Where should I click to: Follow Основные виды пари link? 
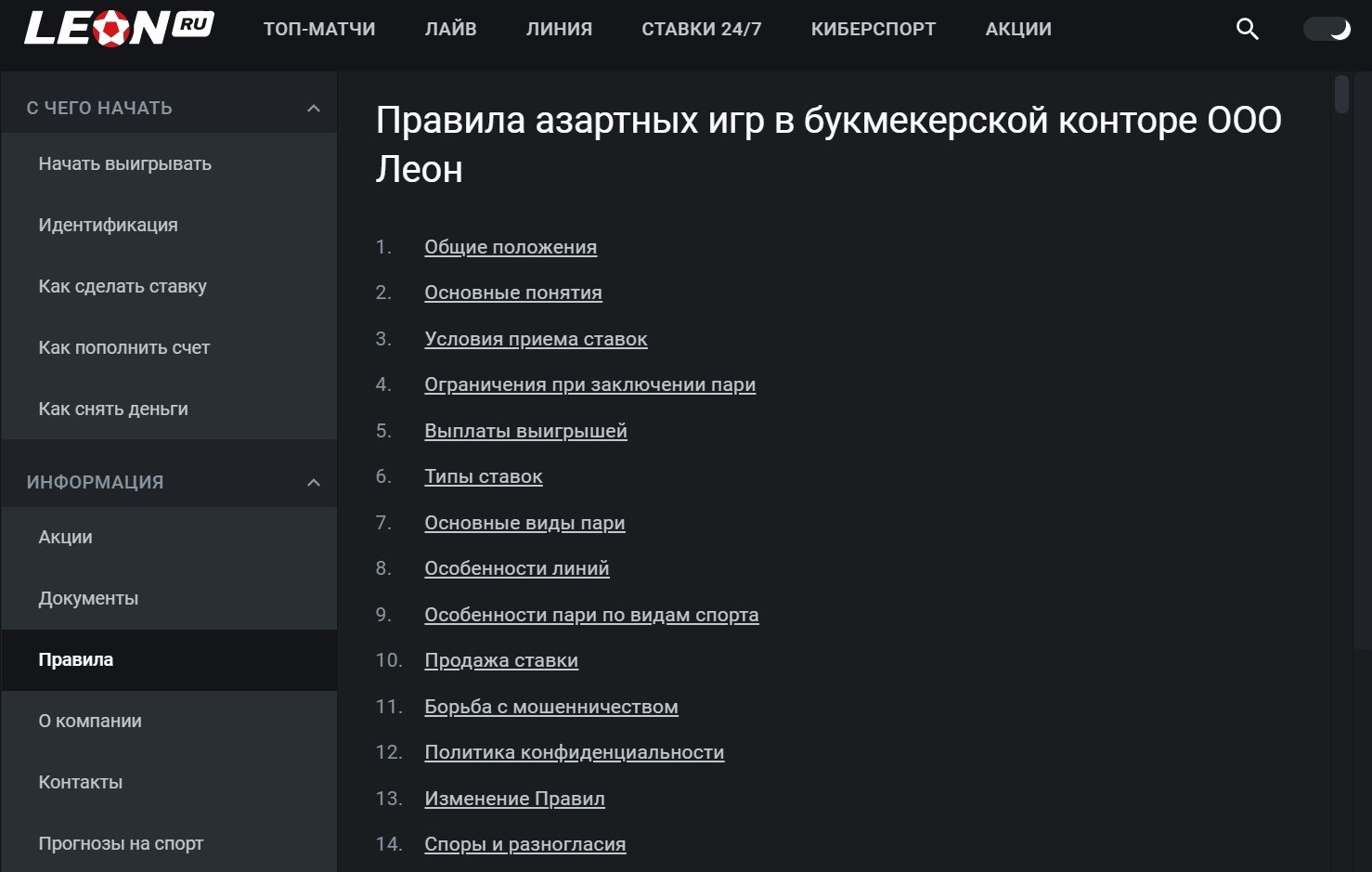click(x=524, y=523)
